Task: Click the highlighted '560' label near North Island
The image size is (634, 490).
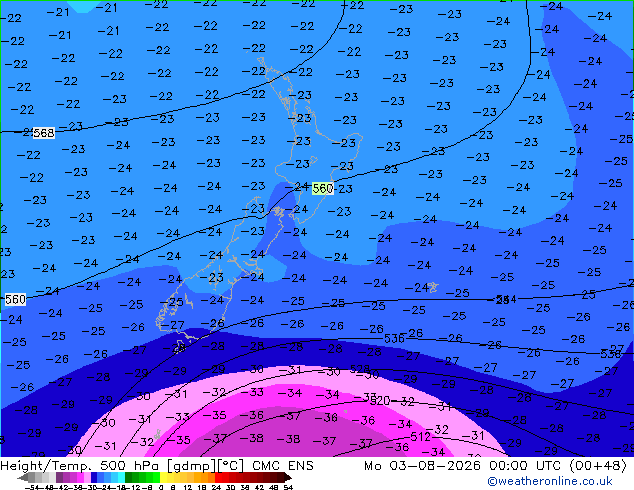Action: 323,188
